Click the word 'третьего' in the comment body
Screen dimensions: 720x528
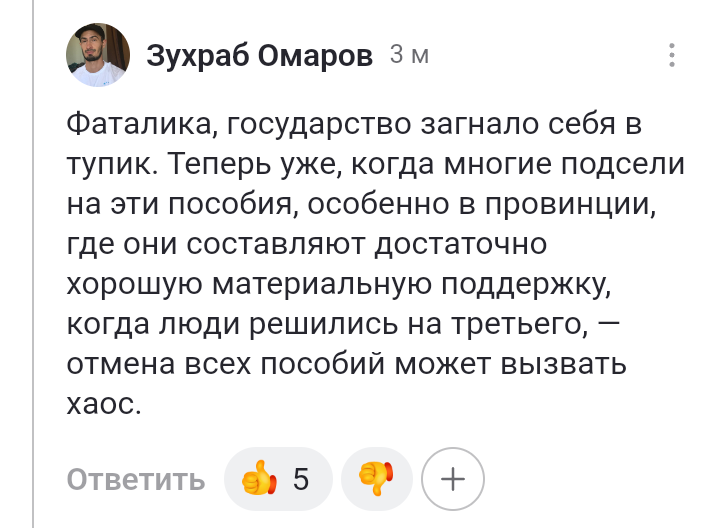click(x=516, y=325)
